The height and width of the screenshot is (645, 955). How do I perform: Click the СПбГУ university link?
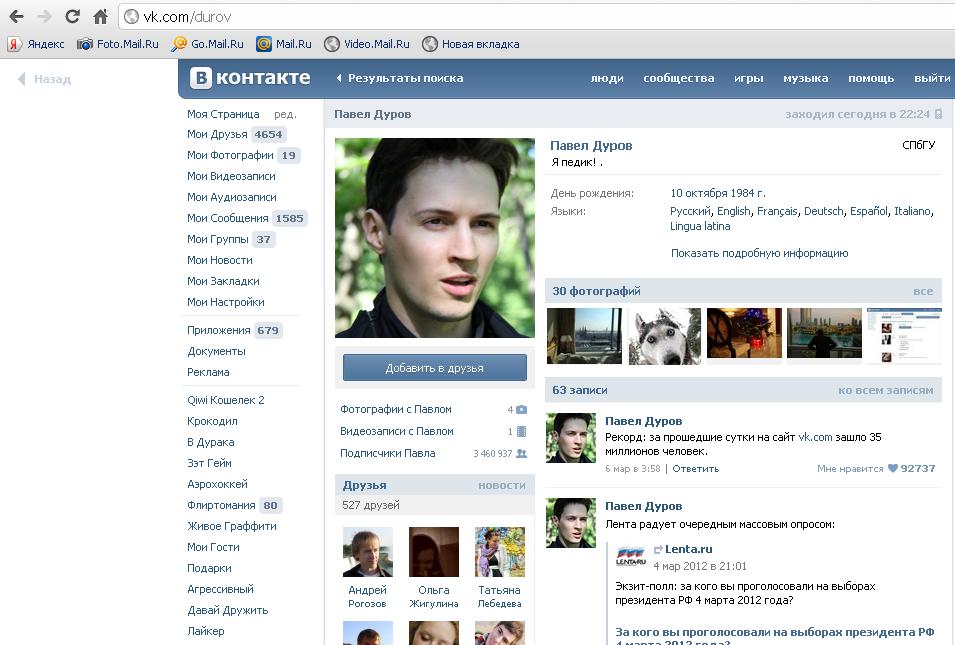(x=918, y=145)
